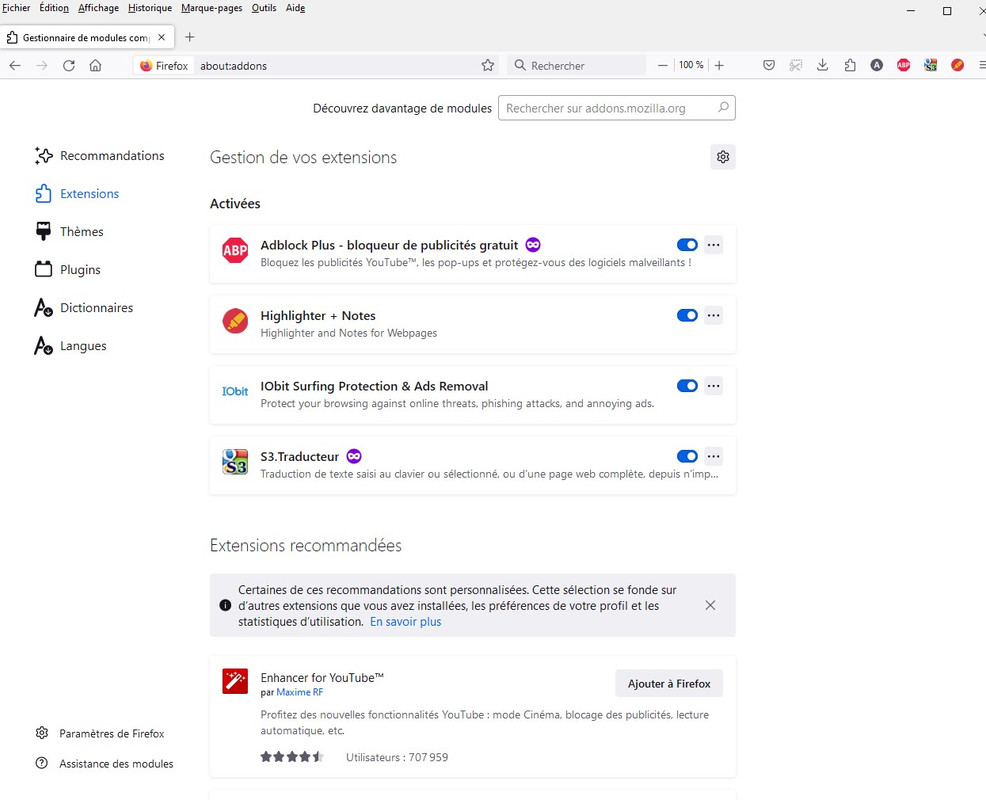Click private browsing badge on Adblock Plus
Screen dimensions: 986x800
click(533, 245)
